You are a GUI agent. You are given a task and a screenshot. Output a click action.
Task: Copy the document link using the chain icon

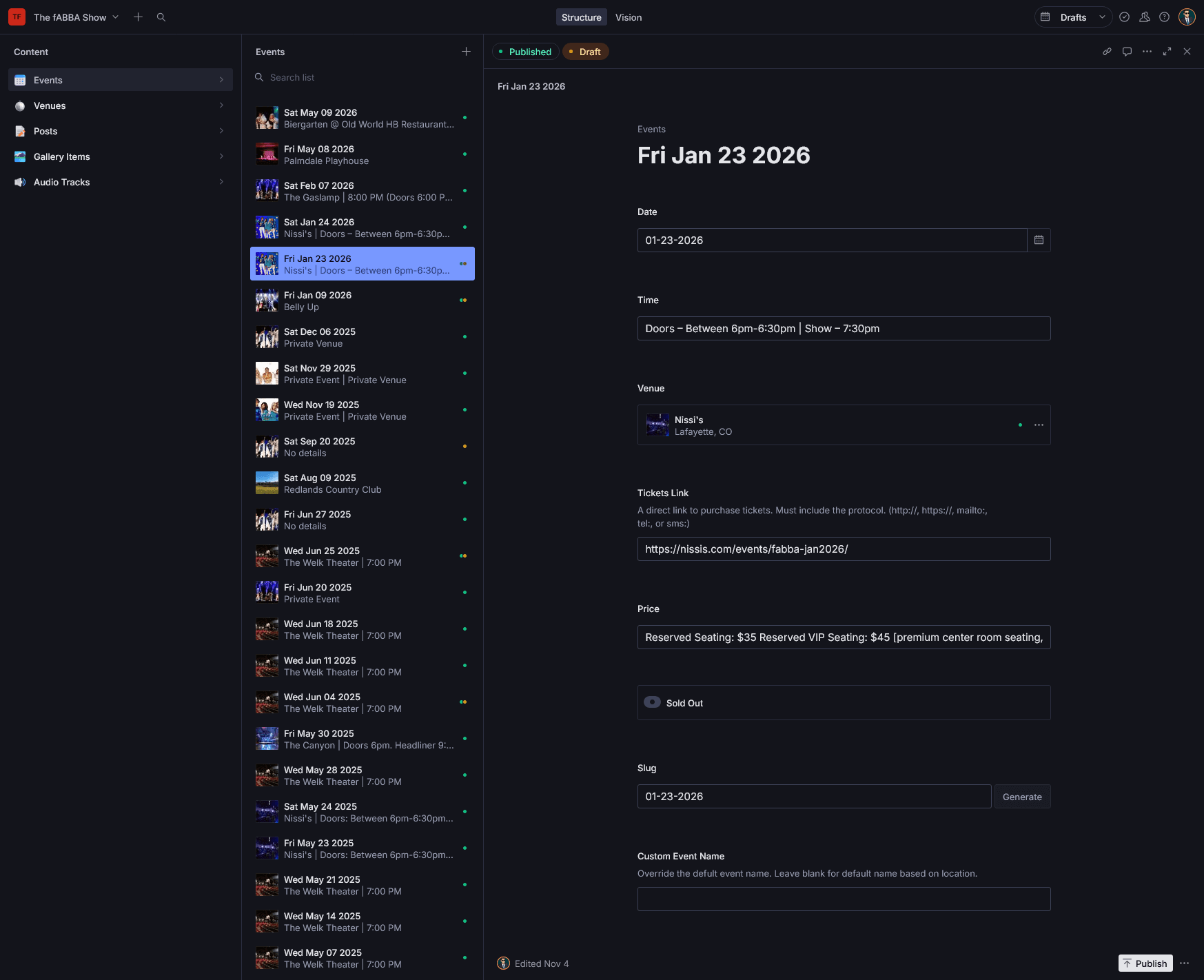tap(1107, 51)
